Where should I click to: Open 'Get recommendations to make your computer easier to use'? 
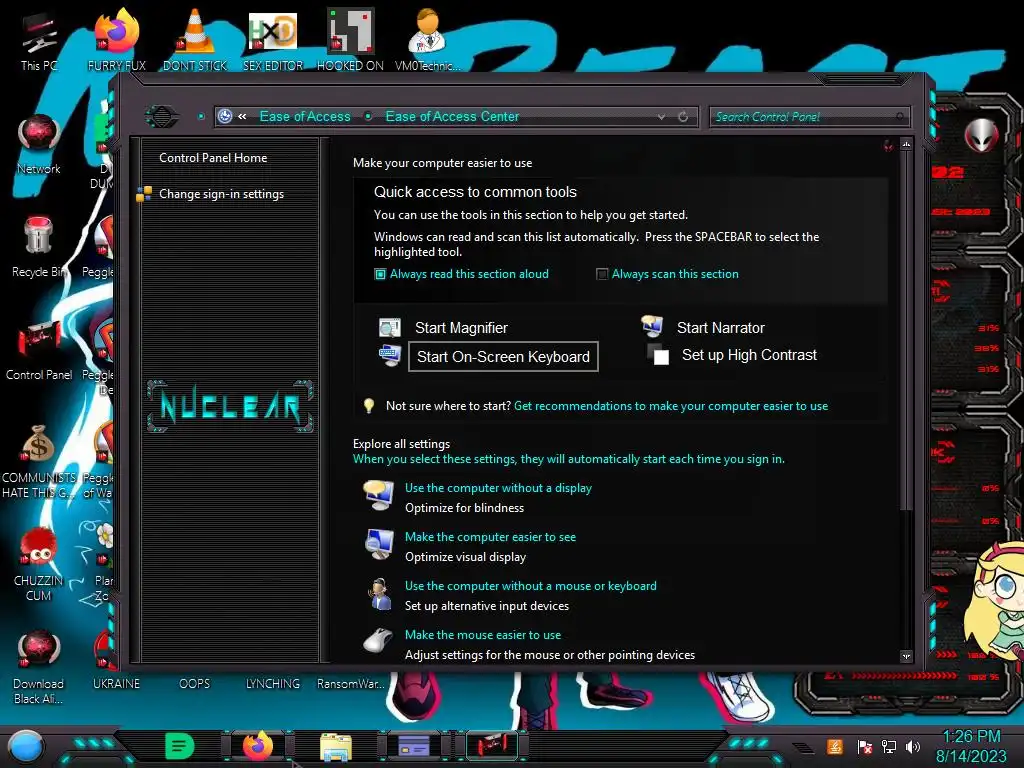[671, 406]
